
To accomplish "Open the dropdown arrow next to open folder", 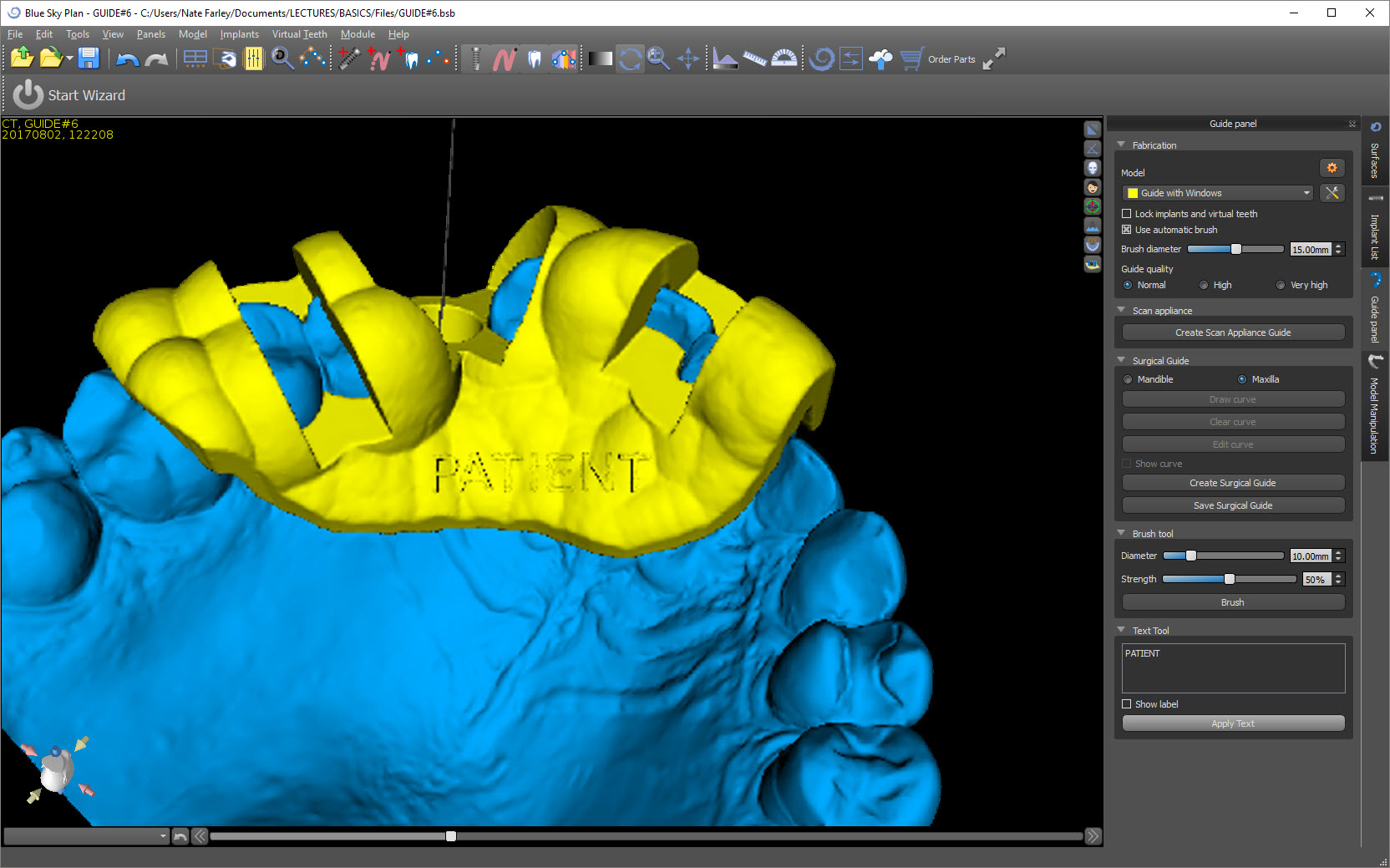I will pos(69,59).
